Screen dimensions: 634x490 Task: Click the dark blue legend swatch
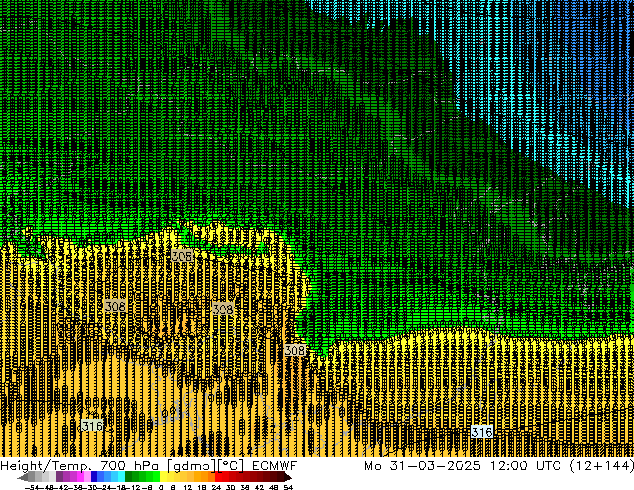(x=94, y=477)
